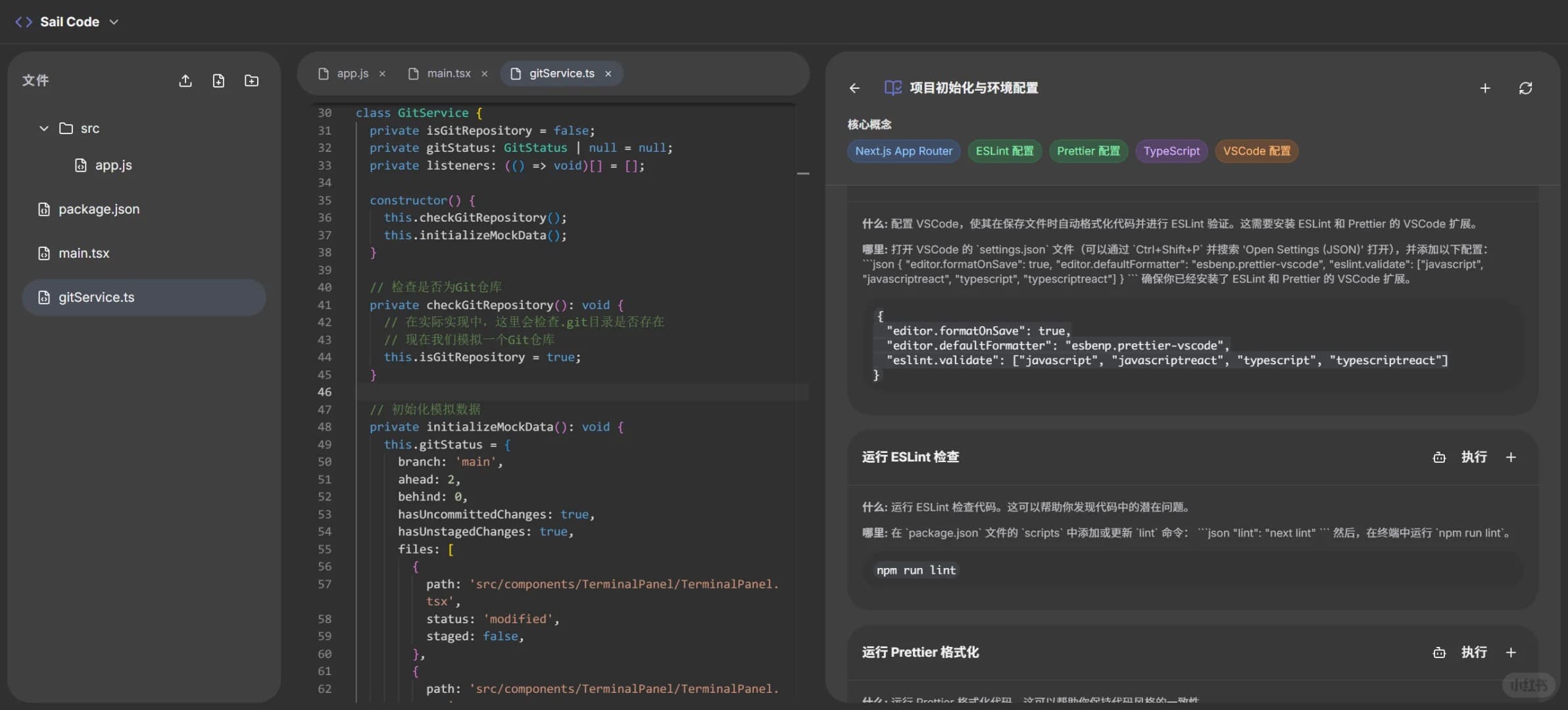1568x710 pixels.
Task: Select gitService.ts in the file tree
Action: [x=144, y=297]
